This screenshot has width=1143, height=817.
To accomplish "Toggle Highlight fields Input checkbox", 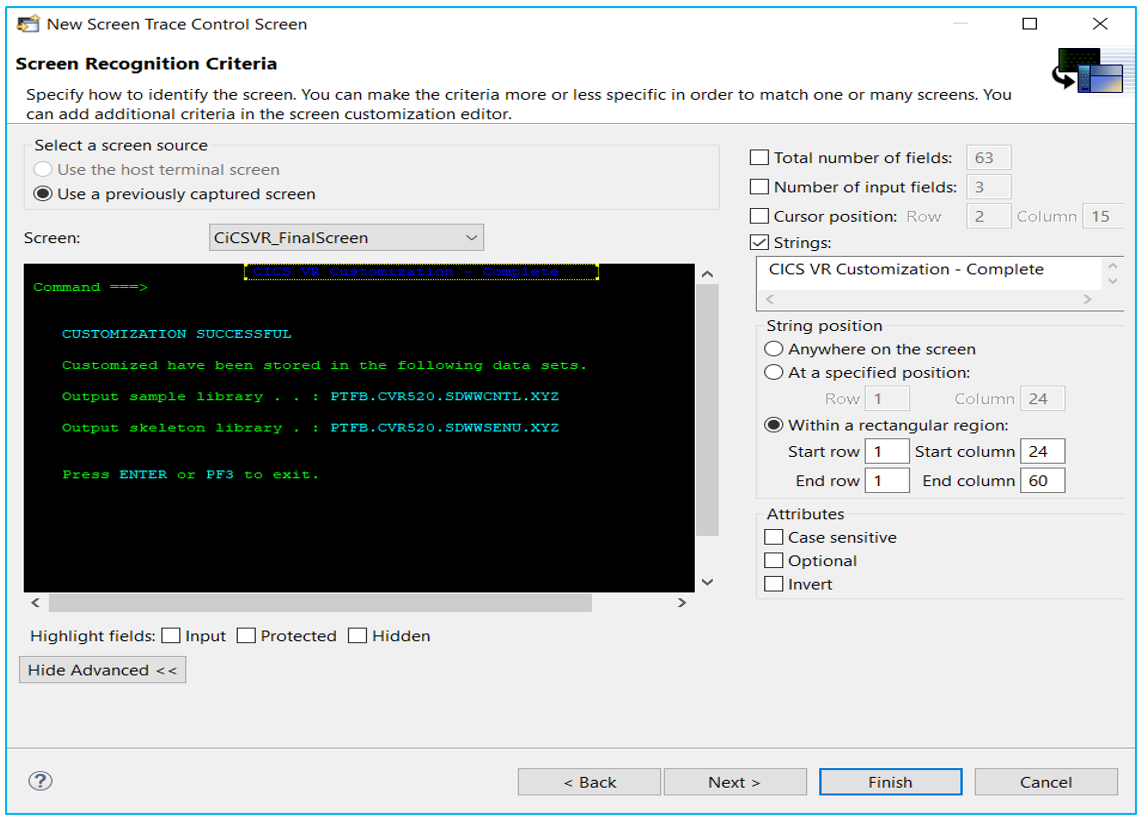I will [171, 636].
